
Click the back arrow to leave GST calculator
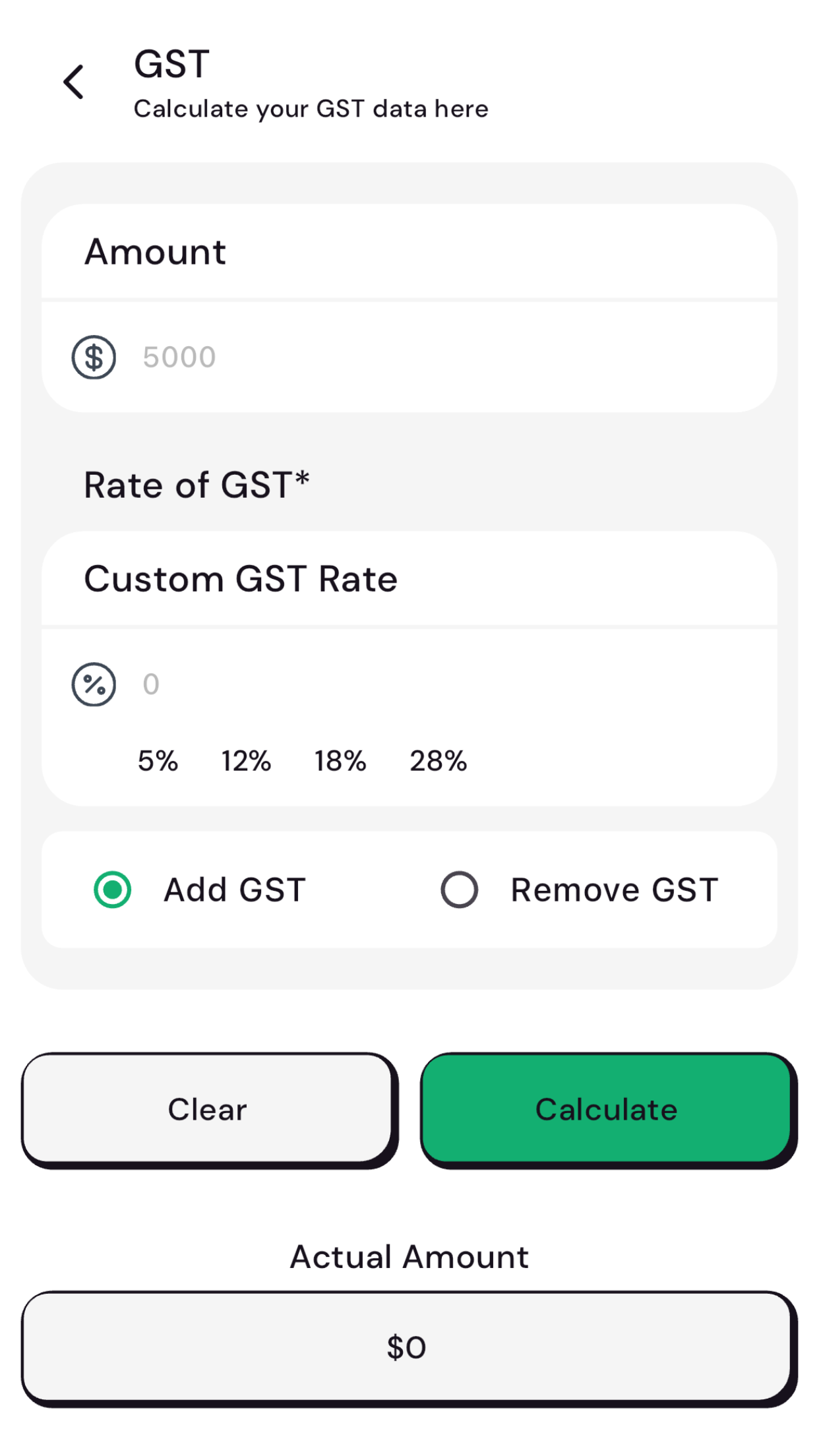click(x=73, y=82)
